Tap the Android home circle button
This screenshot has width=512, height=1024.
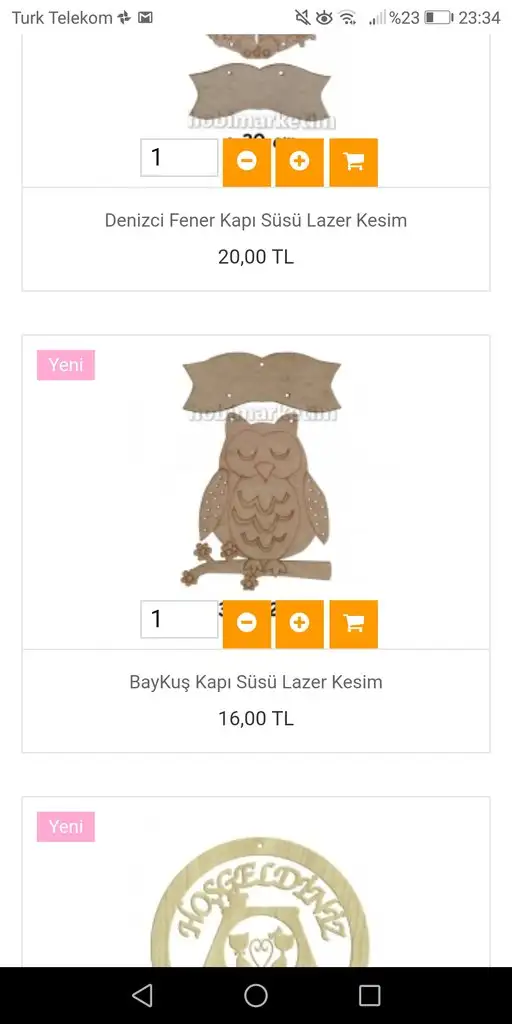(x=256, y=995)
